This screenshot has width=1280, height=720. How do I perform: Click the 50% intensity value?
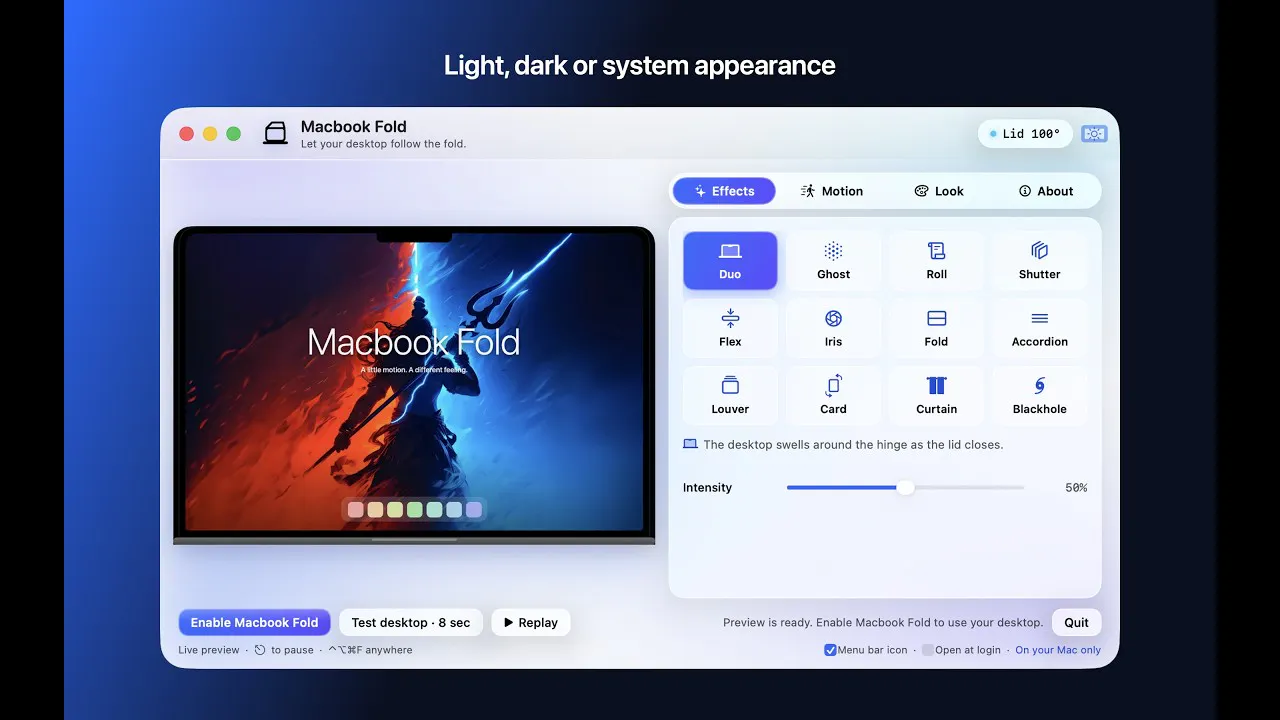pos(1076,488)
